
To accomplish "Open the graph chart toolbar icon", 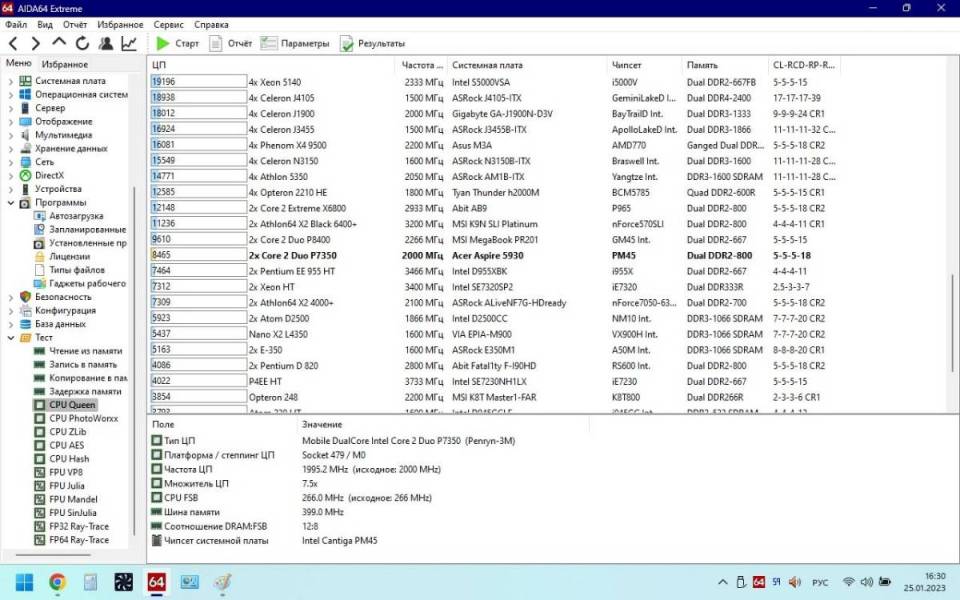I will [129, 44].
